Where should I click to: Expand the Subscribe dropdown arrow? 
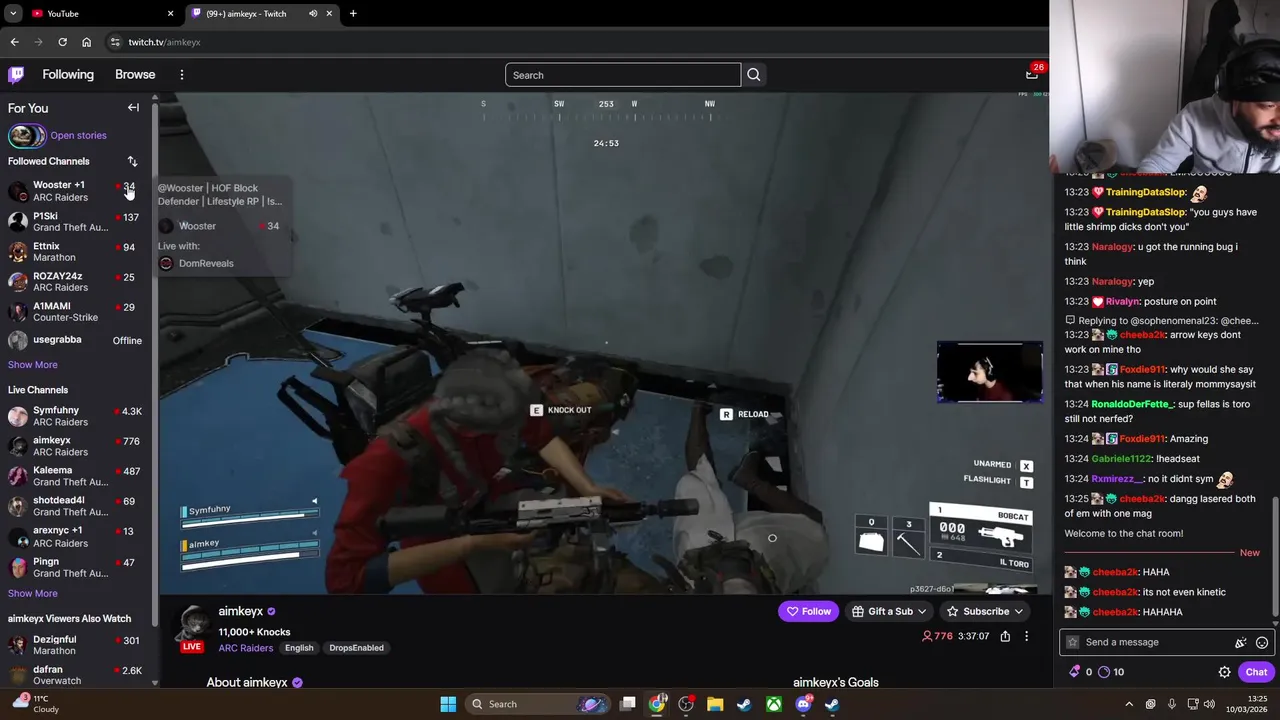click(1019, 612)
